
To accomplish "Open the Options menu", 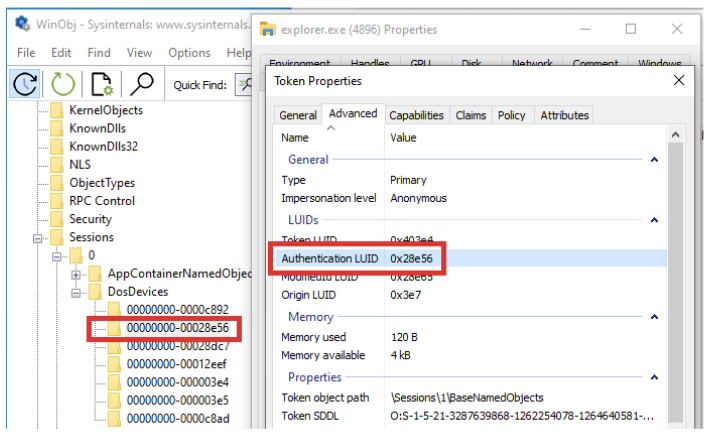I will tap(189, 52).
